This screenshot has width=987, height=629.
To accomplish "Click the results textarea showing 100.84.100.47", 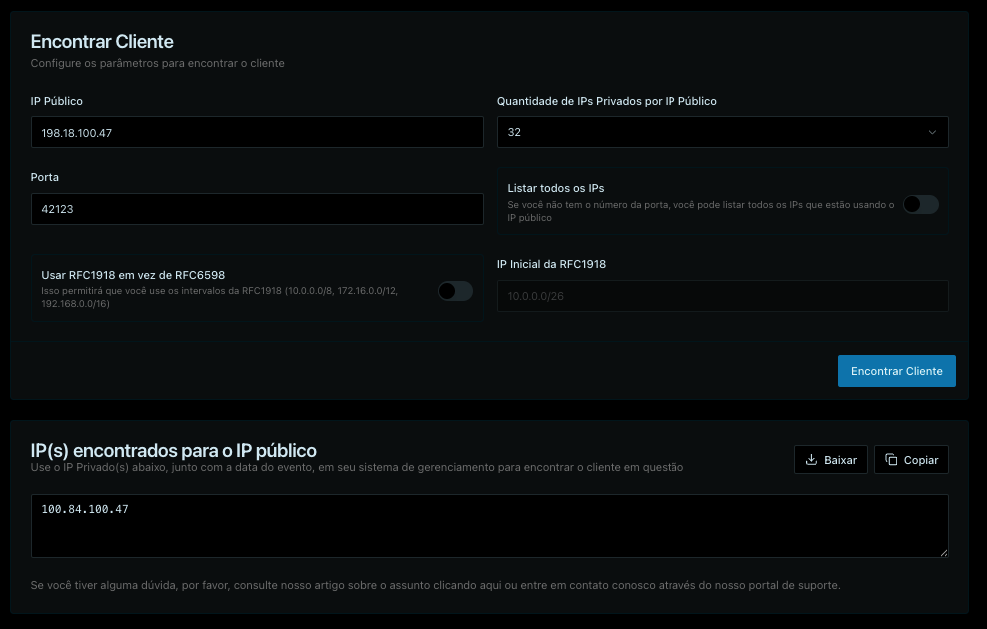I will coord(489,526).
